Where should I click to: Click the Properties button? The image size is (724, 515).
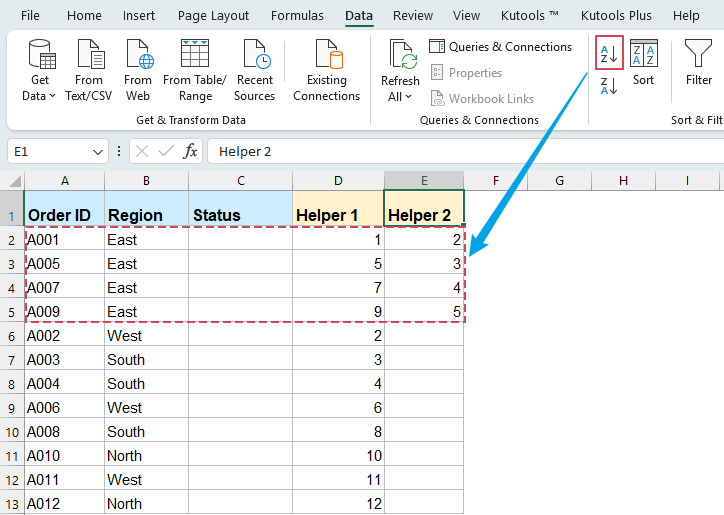(x=466, y=73)
